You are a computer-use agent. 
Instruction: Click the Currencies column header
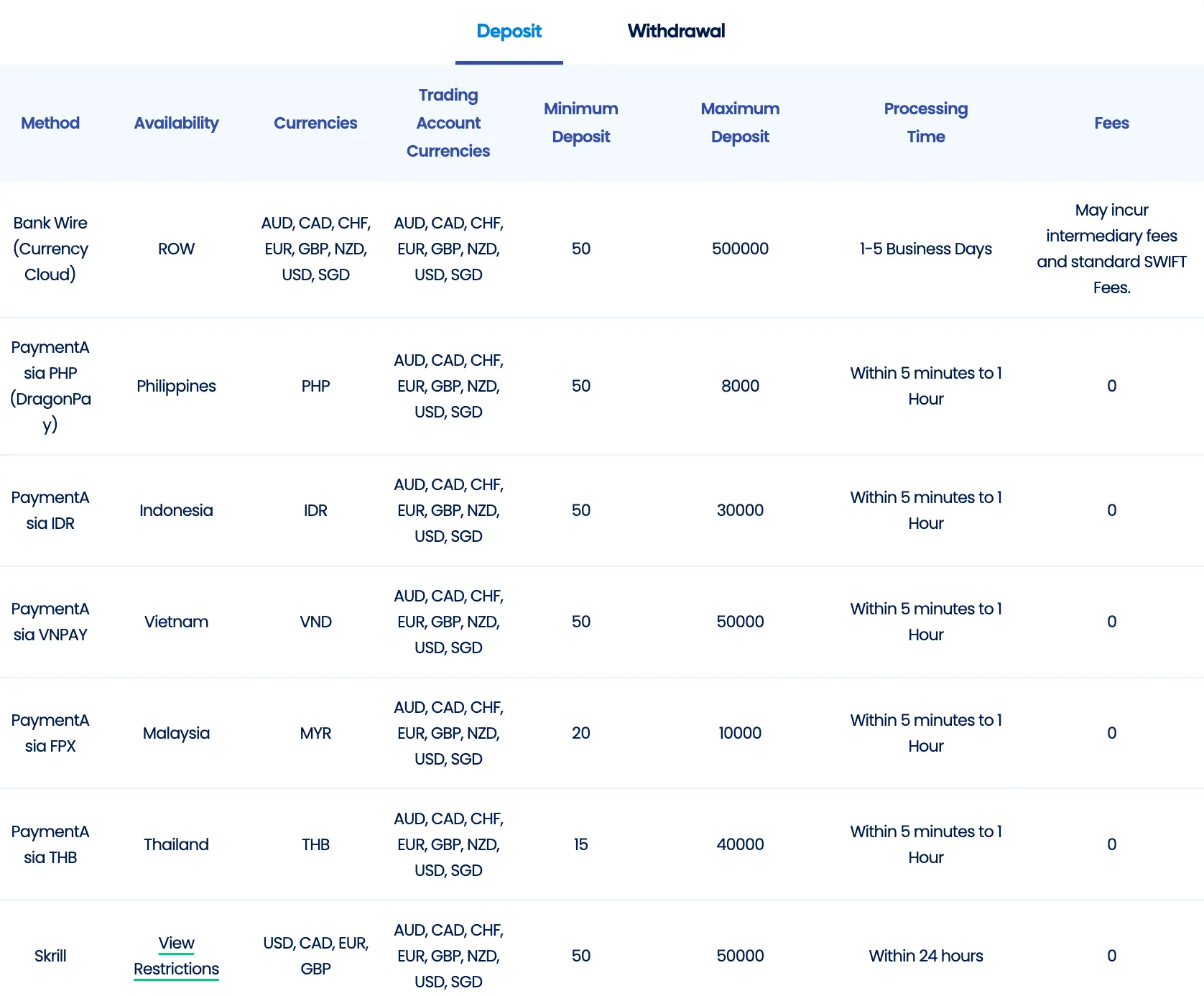coord(315,123)
